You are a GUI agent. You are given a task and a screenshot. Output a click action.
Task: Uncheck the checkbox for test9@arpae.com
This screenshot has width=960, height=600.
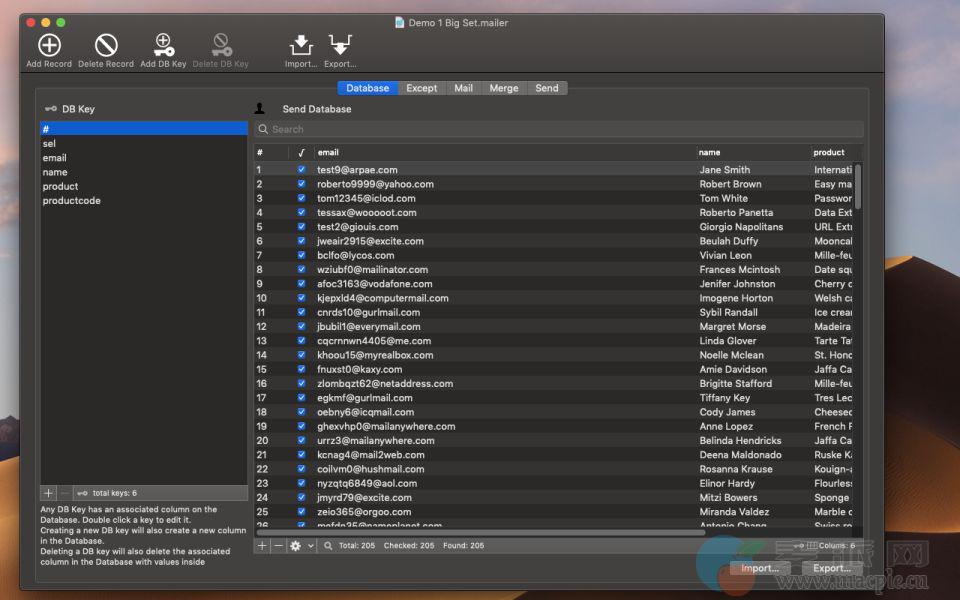tap(302, 170)
